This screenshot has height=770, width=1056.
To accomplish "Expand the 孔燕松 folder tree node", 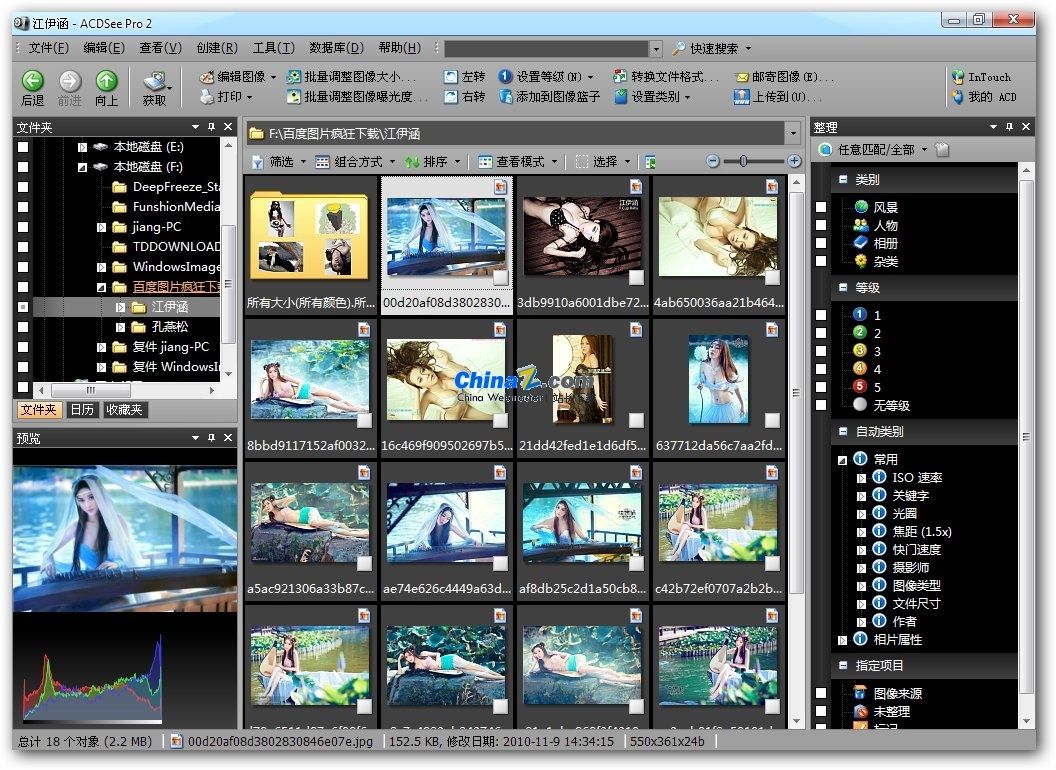I will (120, 327).
